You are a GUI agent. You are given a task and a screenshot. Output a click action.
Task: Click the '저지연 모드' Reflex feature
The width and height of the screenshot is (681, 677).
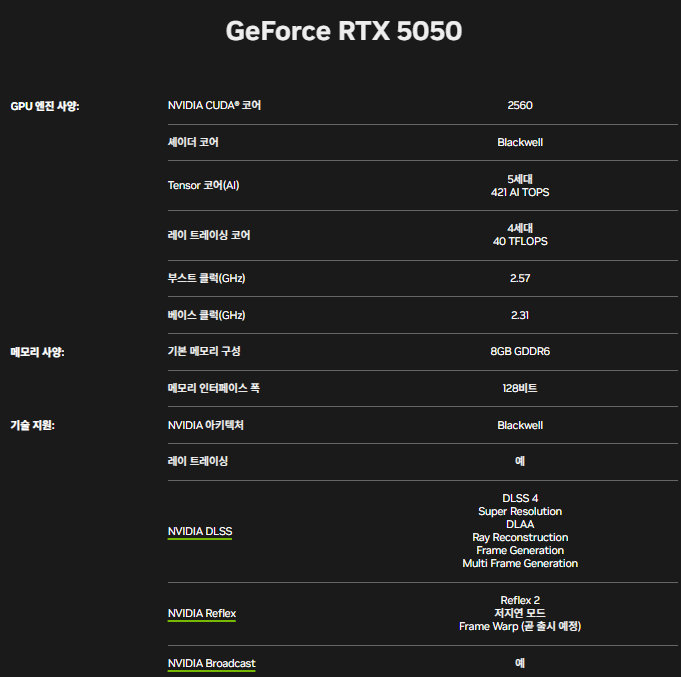(x=520, y=613)
